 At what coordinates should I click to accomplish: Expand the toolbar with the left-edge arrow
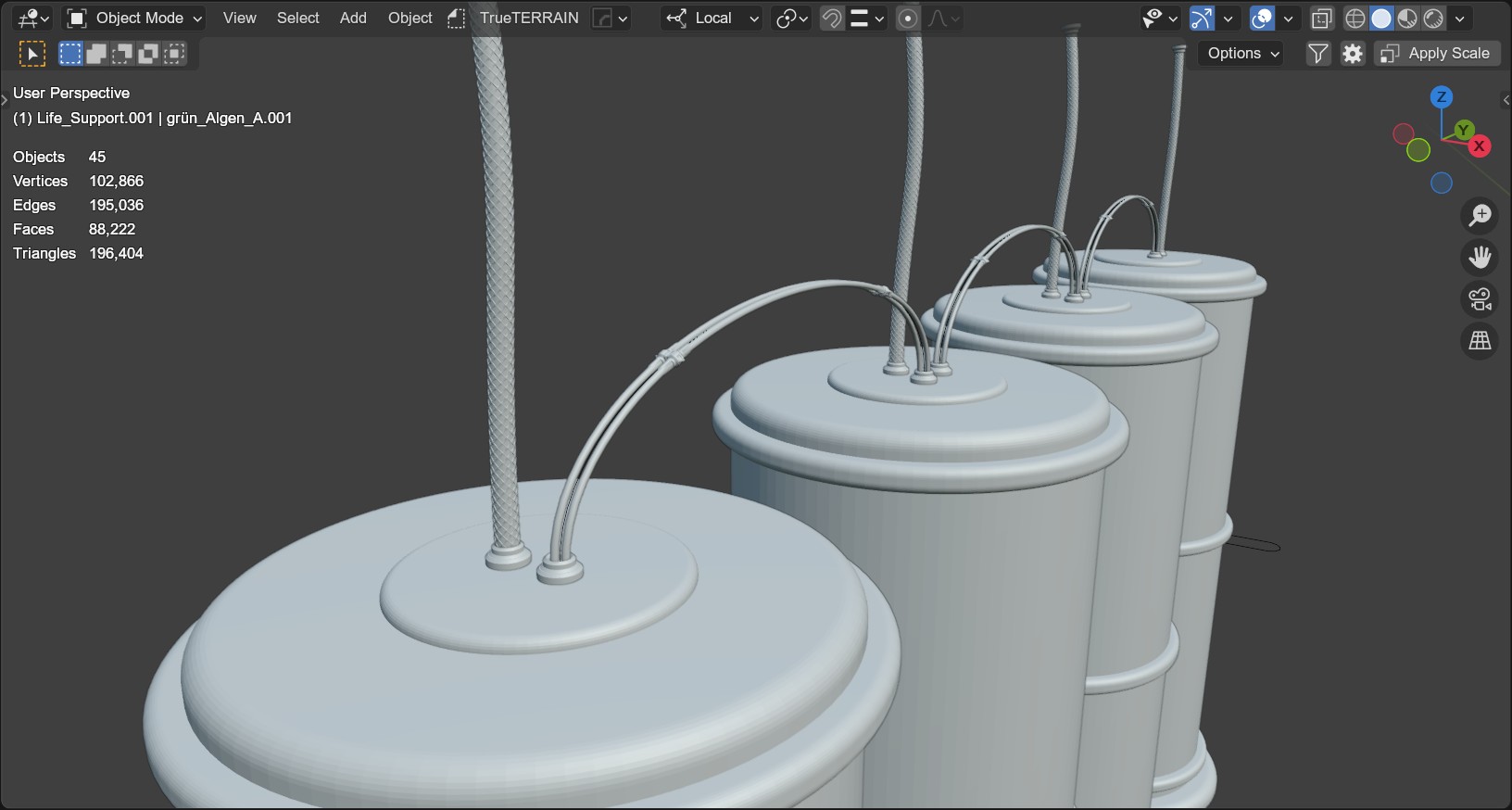click(x=5, y=100)
